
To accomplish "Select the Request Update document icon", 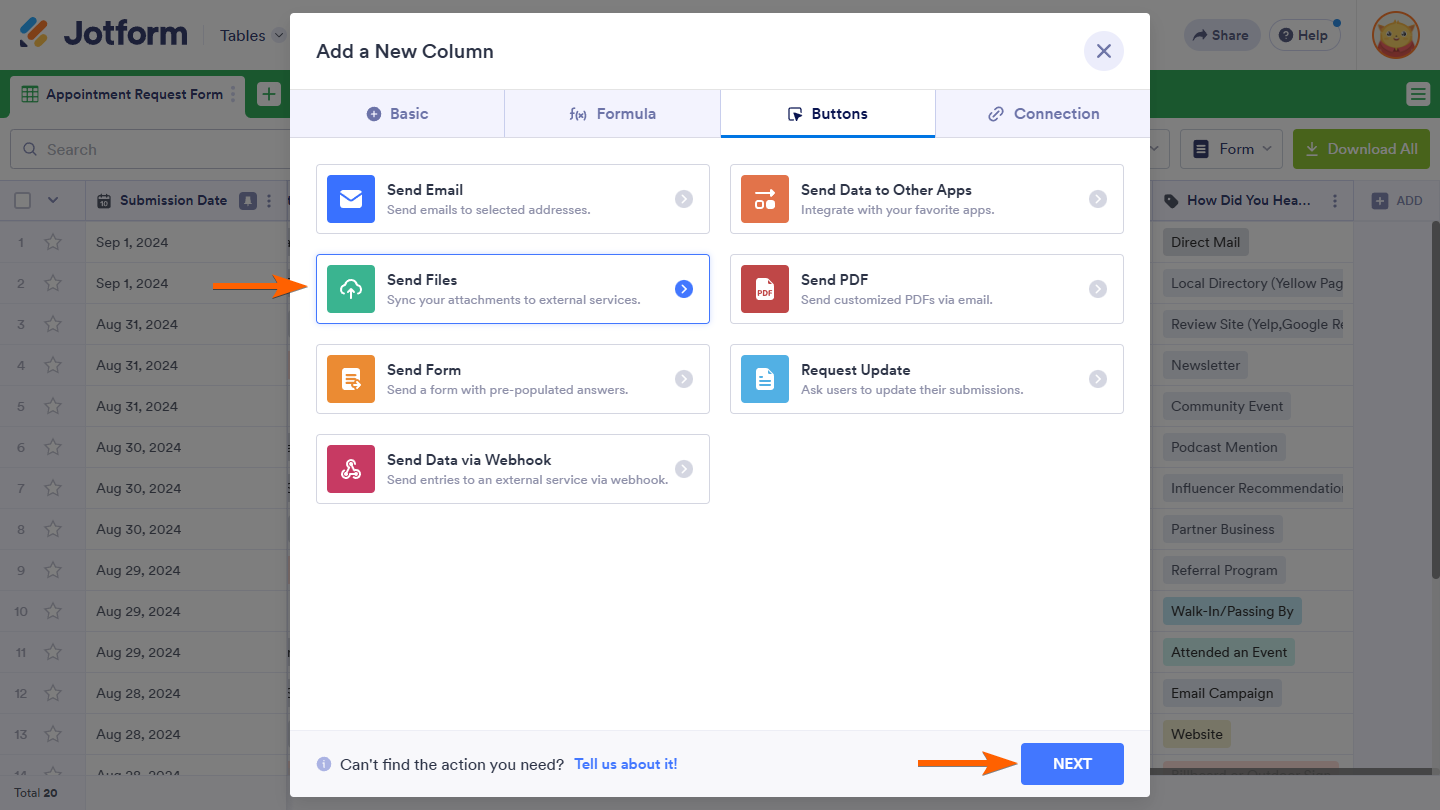I will click(765, 379).
